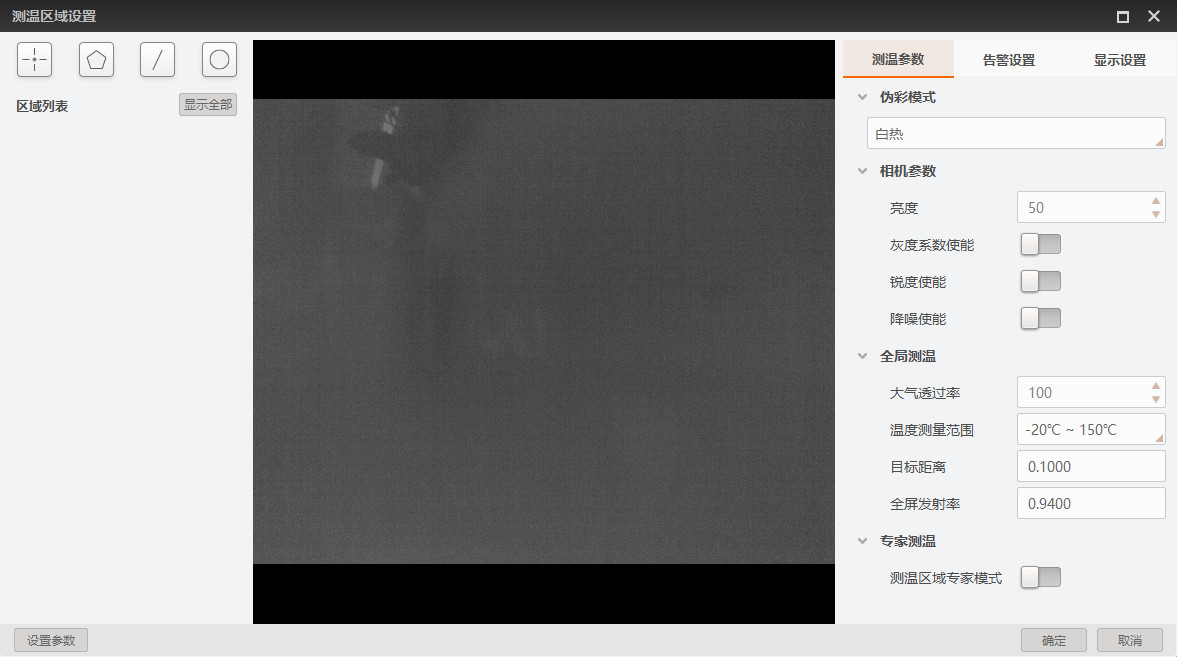Viewport: 1177px width, 657px height.
Task: Select the polygon region drawing tool
Action: click(96, 60)
